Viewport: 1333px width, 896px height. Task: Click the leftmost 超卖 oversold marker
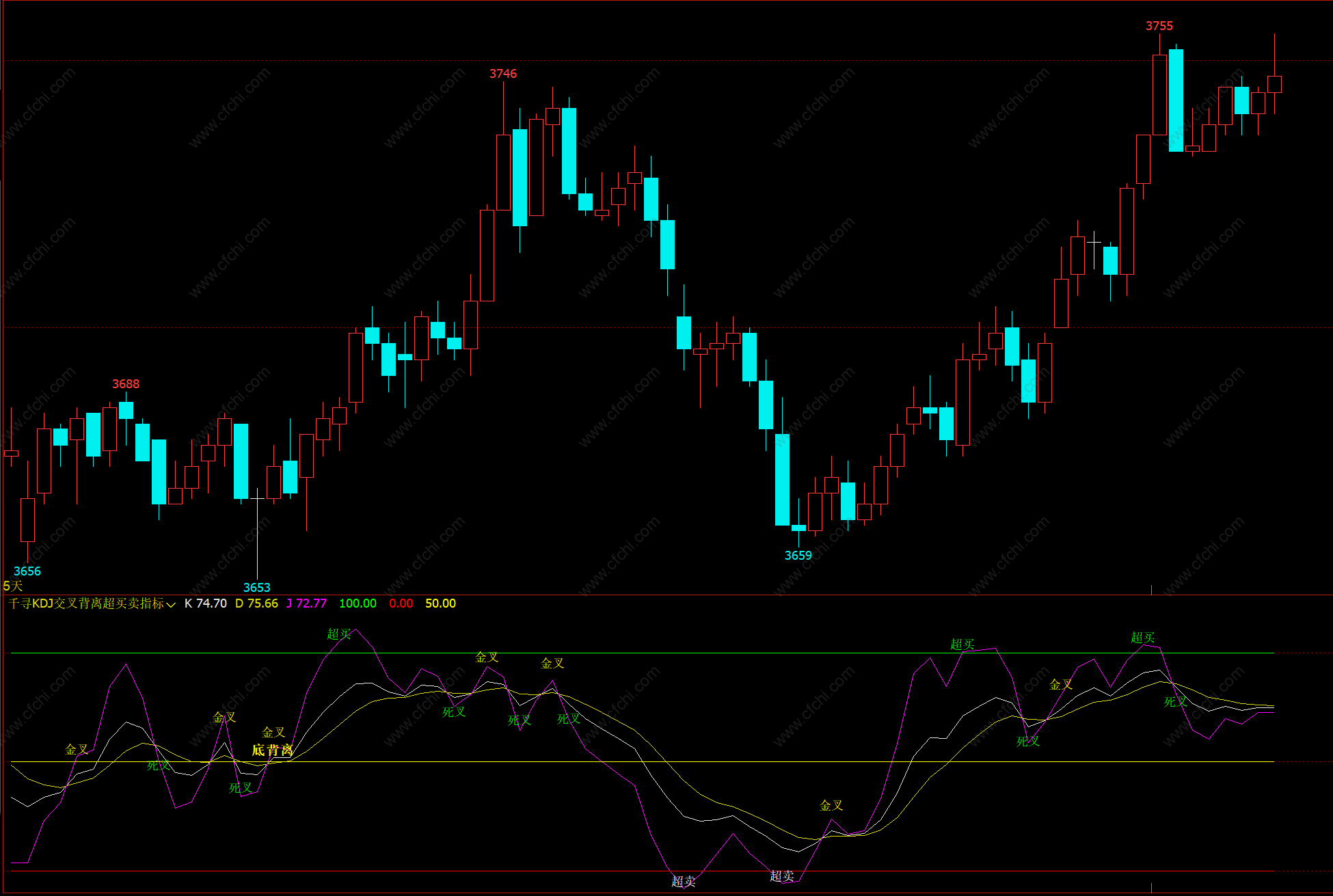pos(683,881)
